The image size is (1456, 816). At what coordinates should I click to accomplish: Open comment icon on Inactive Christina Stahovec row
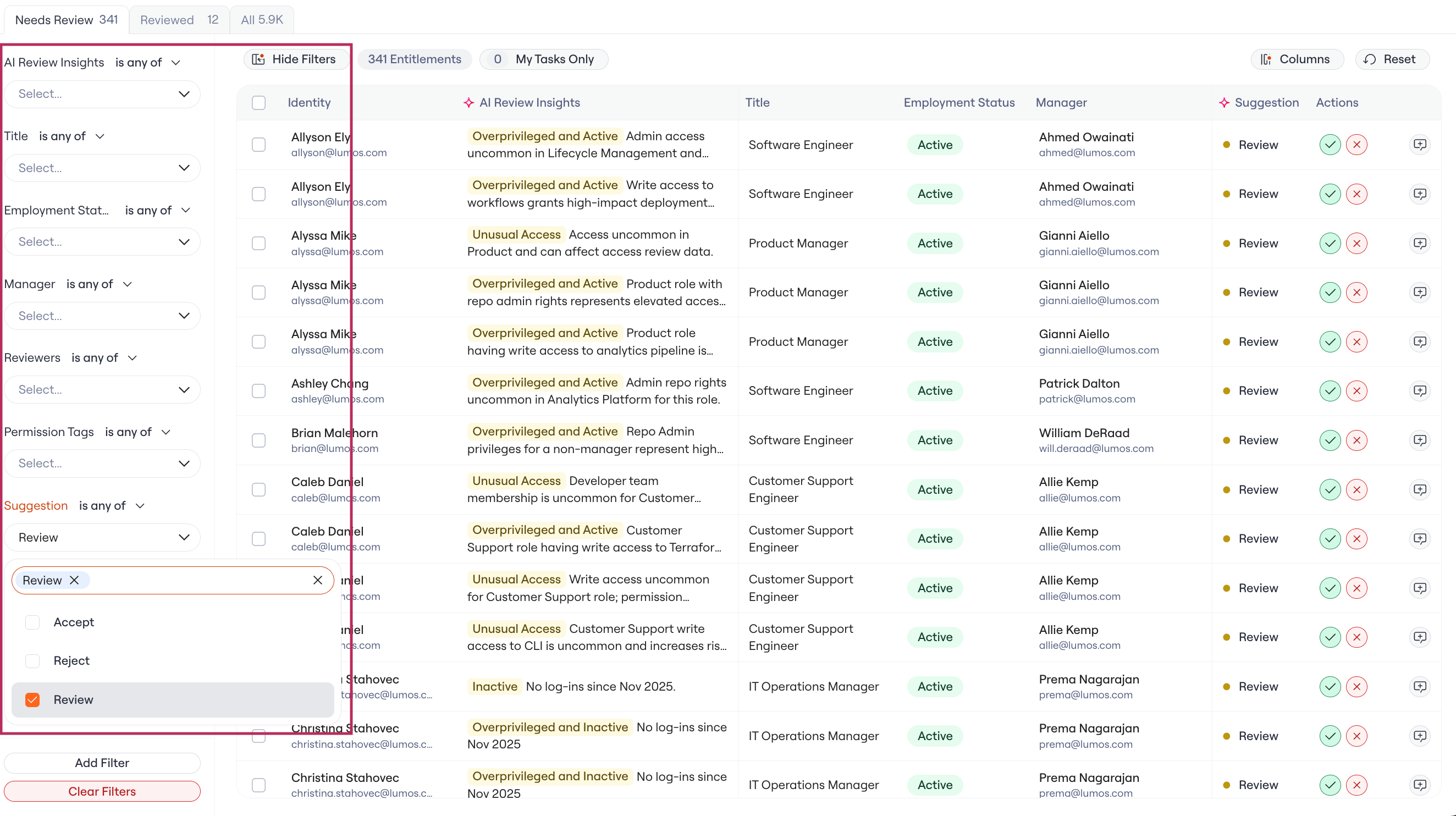pyautogui.click(x=1419, y=686)
